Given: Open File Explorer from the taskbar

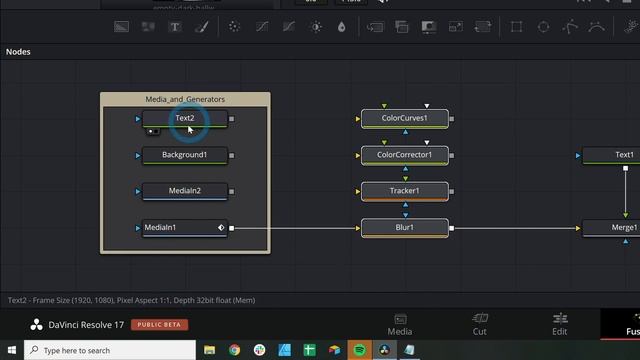Looking at the screenshot, I should click(x=209, y=350).
